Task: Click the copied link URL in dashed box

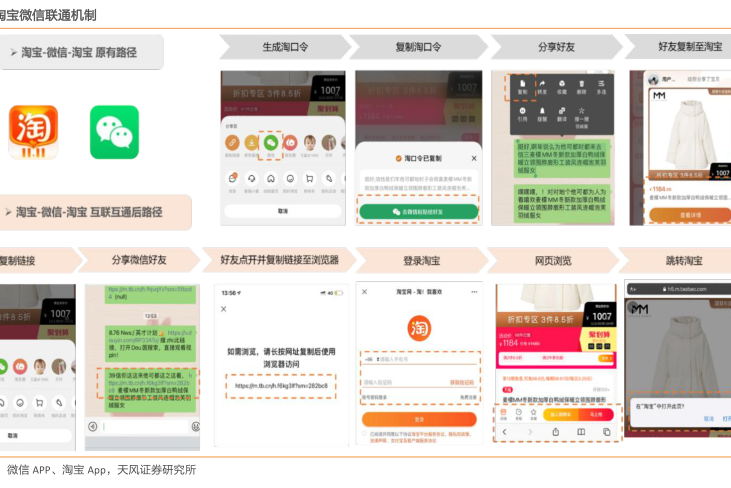Action: (282, 385)
